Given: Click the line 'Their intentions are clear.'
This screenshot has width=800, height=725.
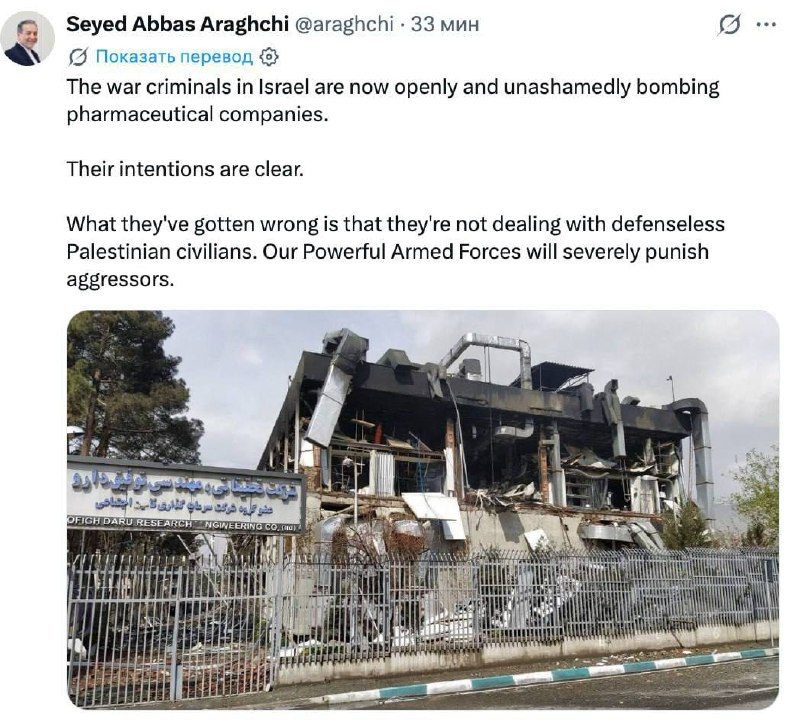Looking at the screenshot, I should 185,169.
